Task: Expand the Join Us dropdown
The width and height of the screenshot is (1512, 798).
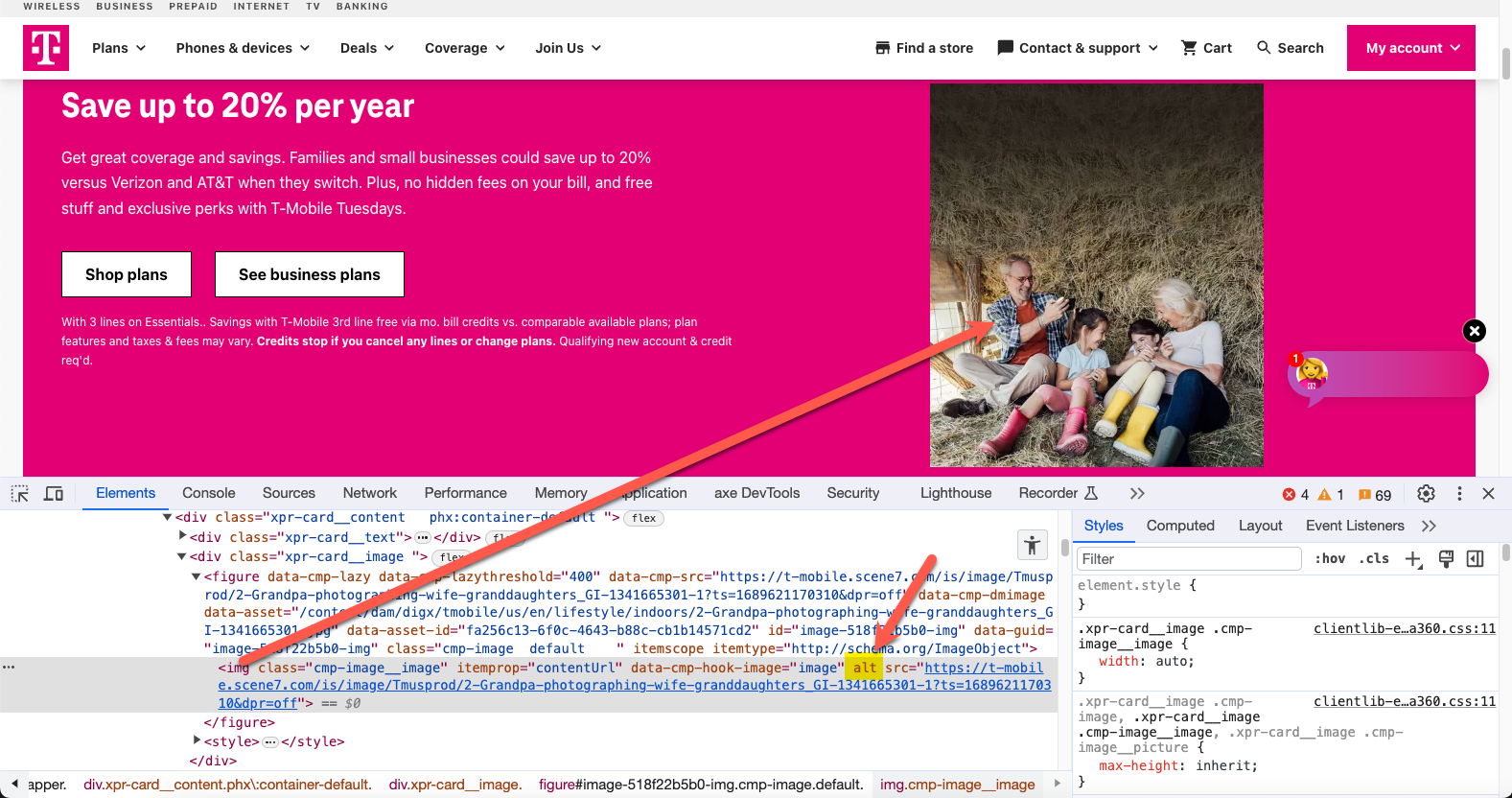Action: pos(569,48)
